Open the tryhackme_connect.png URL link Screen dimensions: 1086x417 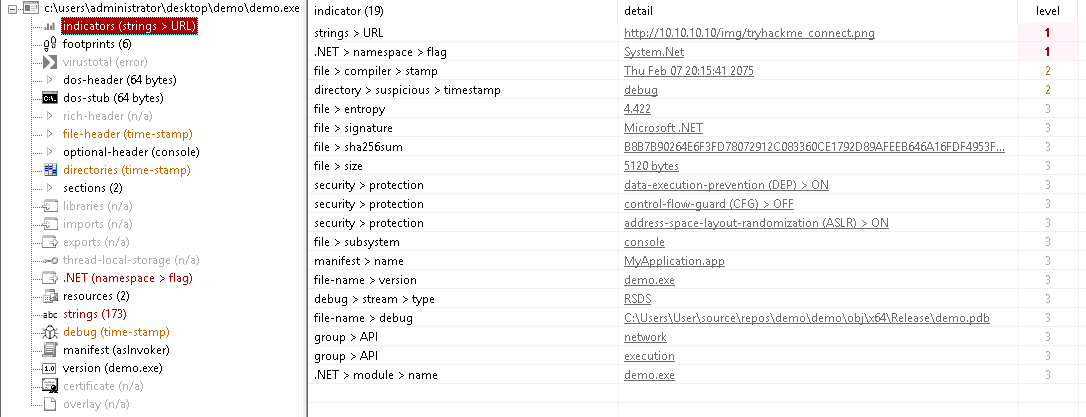pyautogui.click(x=749, y=33)
